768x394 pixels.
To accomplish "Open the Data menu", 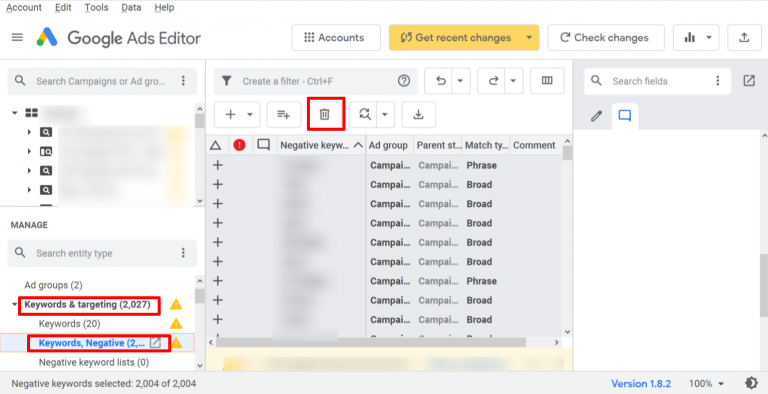I will point(131,7).
